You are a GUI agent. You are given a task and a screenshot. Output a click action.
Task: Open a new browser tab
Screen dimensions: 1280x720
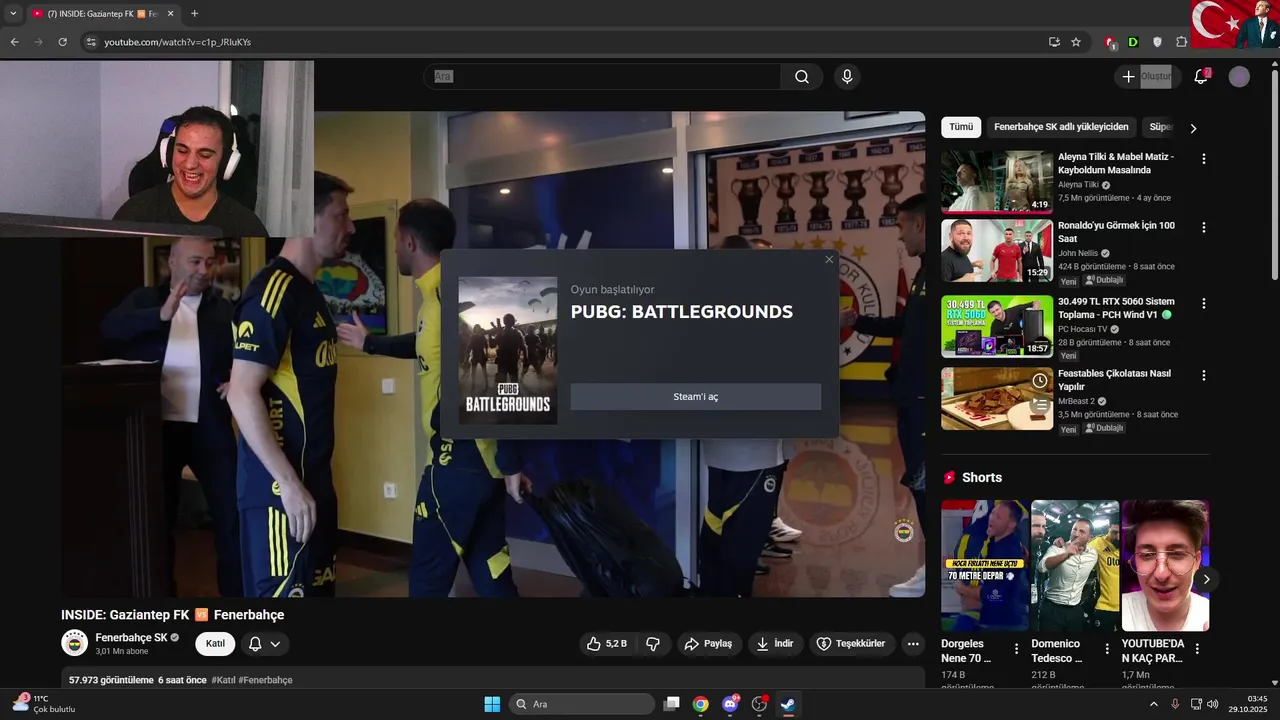click(x=194, y=13)
